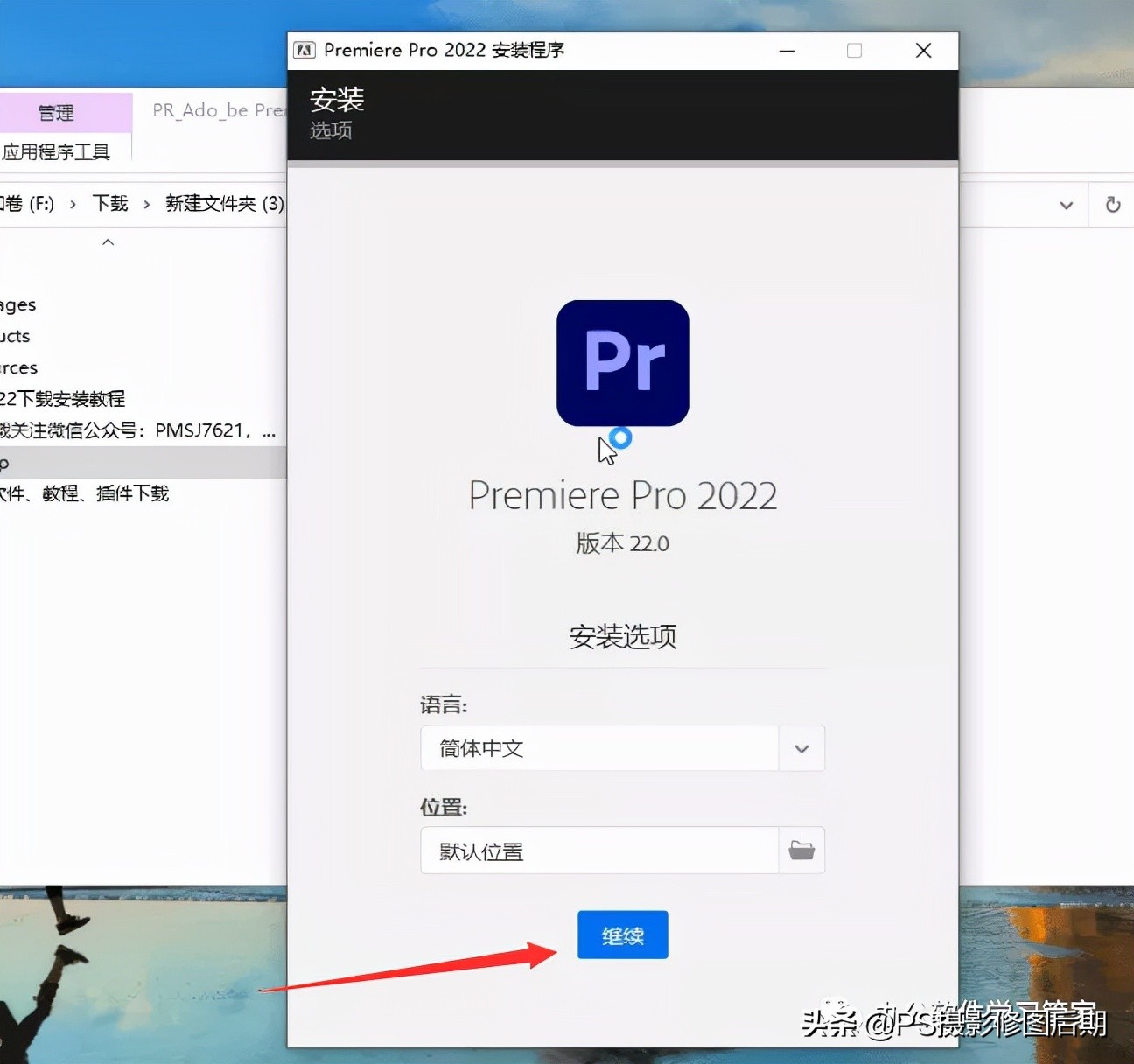The height and width of the screenshot is (1064, 1134).
Task: Click the 下载 breadcrumb link
Action: tap(108, 204)
